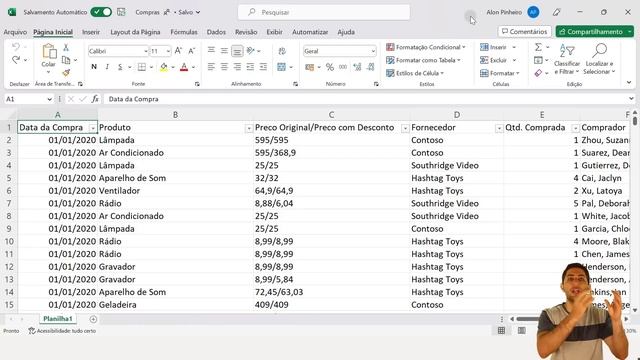
Task: Open the Geral number format dropdown
Action: (373, 51)
